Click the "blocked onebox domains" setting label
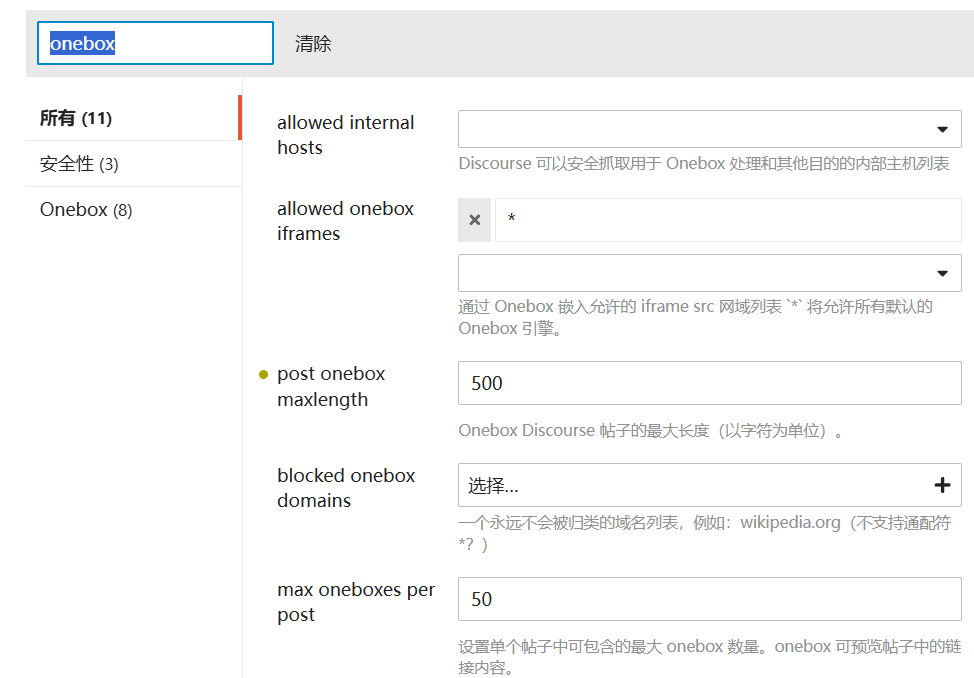The width and height of the screenshot is (974, 678). pyautogui.click(x=345, y=488)
